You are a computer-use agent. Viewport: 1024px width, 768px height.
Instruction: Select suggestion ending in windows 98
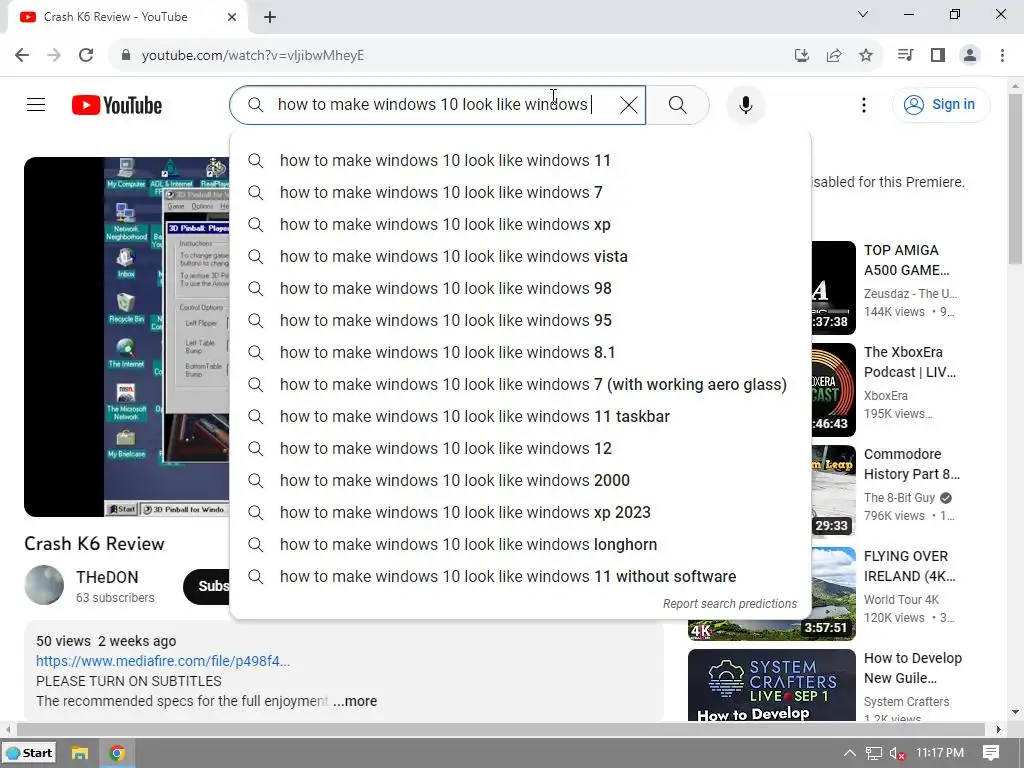coord(520,288)
